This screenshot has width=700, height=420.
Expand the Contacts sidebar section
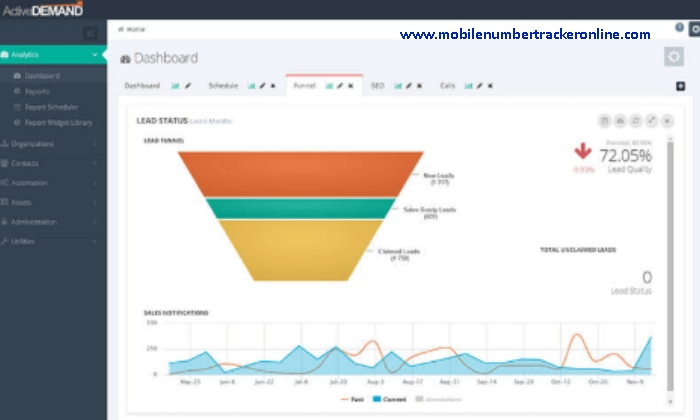[50, 163]
